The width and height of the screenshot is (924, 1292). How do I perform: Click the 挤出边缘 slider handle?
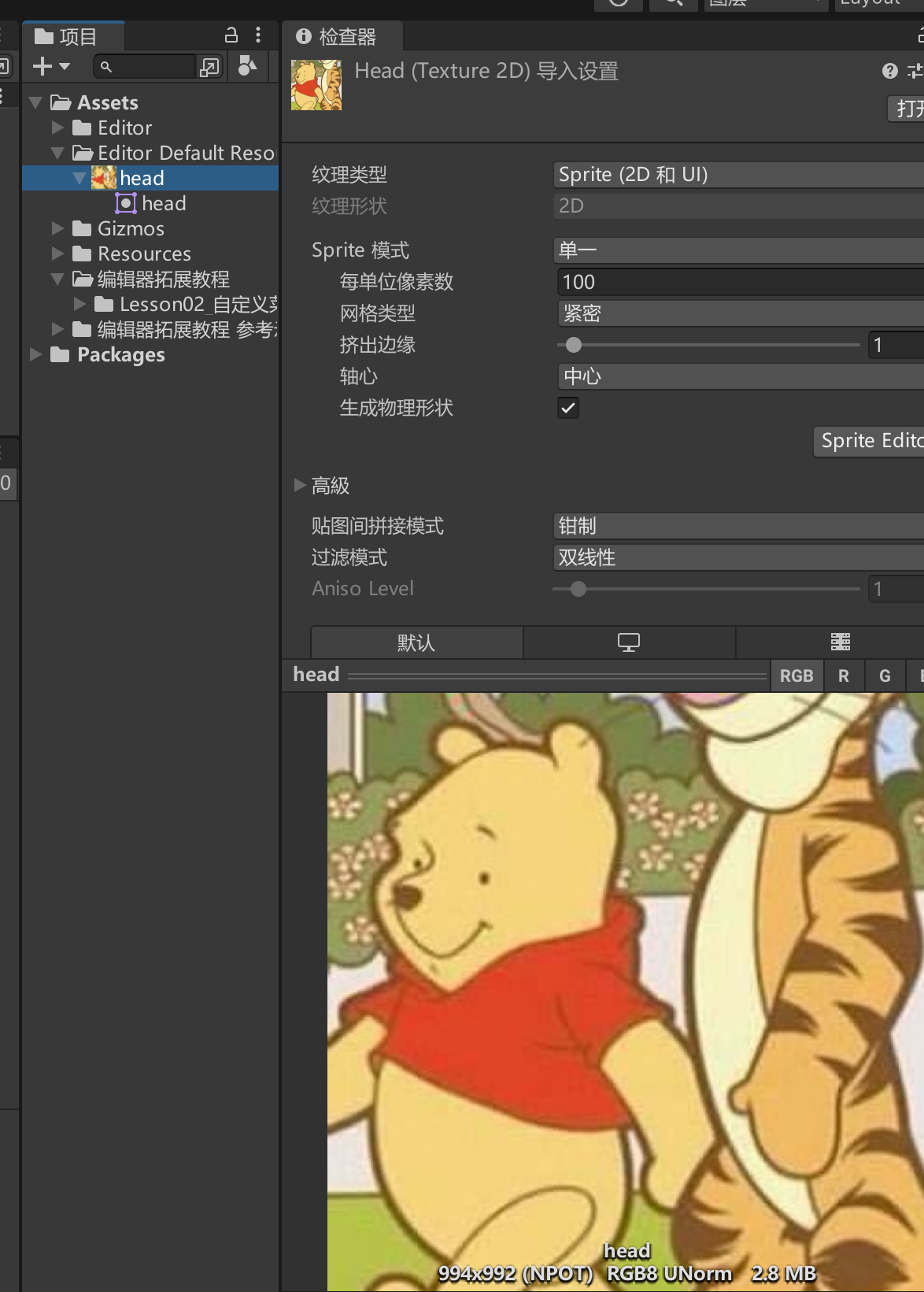(574, 345)
